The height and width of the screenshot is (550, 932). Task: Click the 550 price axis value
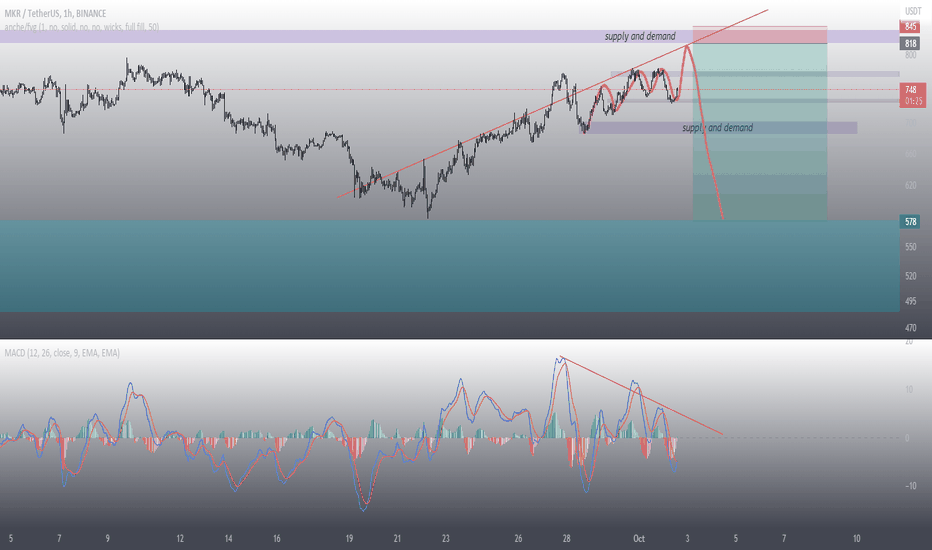pyautogui.click(x=911, y=246)
